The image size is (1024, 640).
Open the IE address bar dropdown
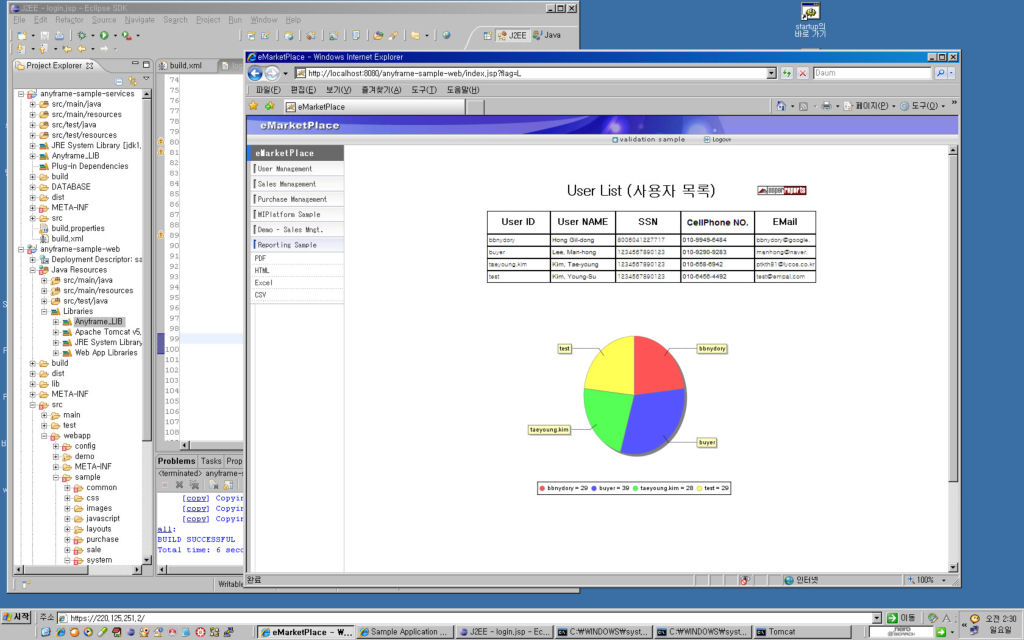[x=771, y=73]
